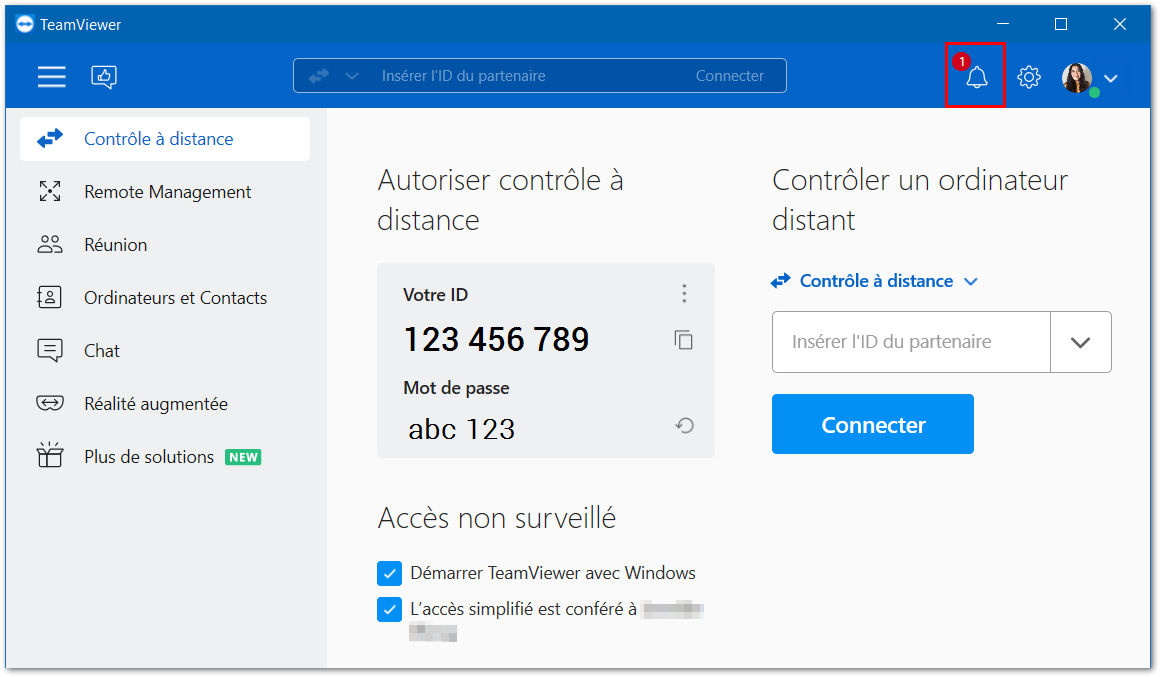Open the feedback thumbs-up icon

[104, 76]
